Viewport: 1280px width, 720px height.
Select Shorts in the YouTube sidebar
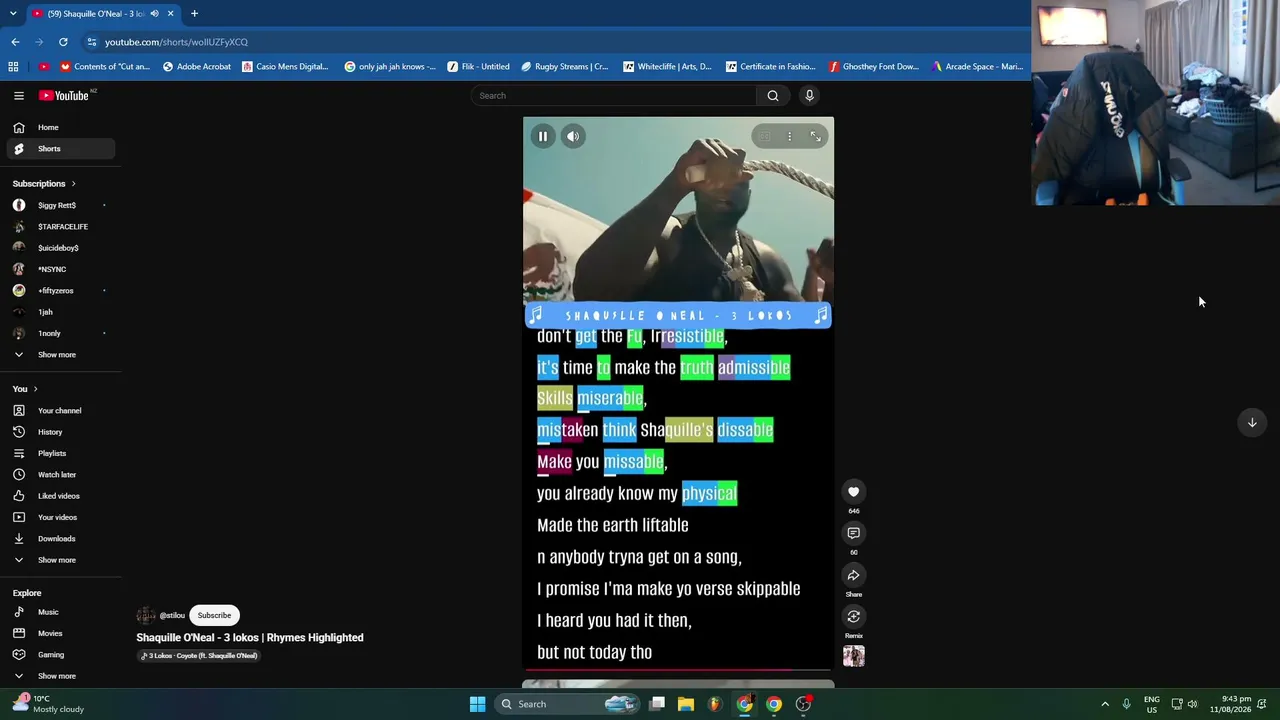point(61,148)
